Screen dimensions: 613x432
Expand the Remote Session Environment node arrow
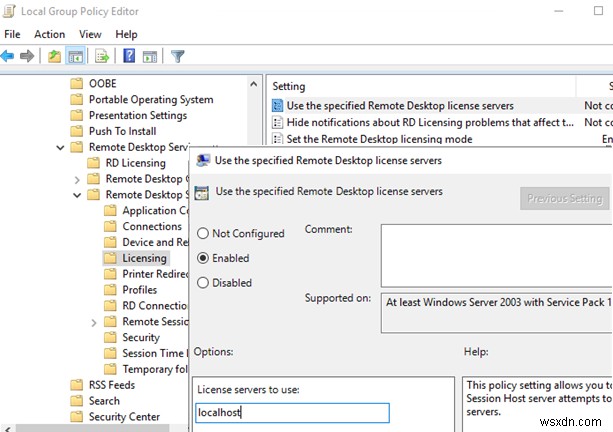click(94, 323)
